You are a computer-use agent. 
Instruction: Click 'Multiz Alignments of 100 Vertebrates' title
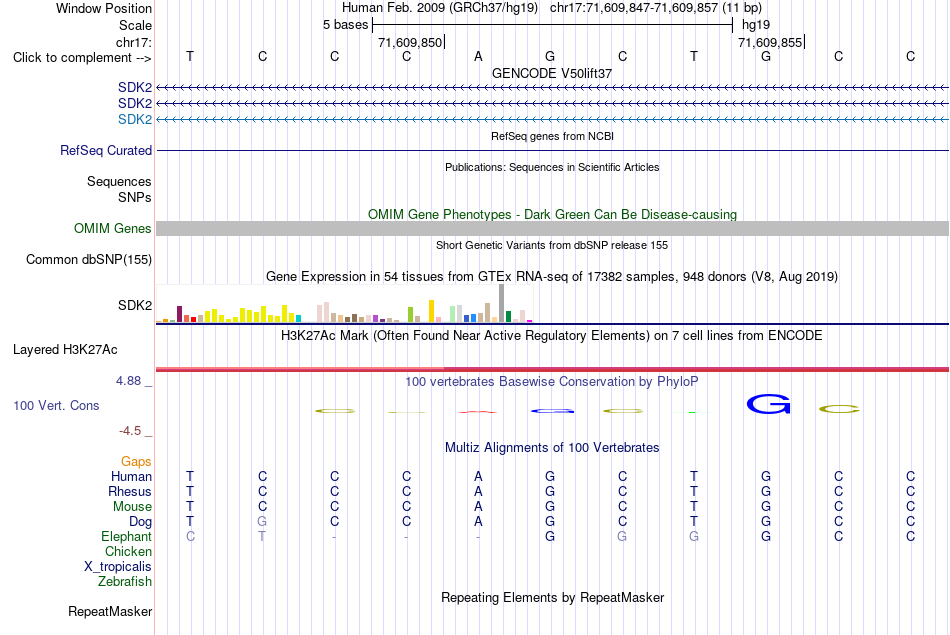tap(552, 448)
